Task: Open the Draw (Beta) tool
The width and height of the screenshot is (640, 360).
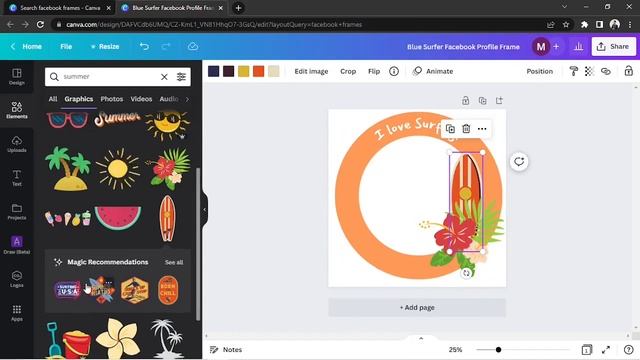Action: pyautogui.click(x=17, y=245)
